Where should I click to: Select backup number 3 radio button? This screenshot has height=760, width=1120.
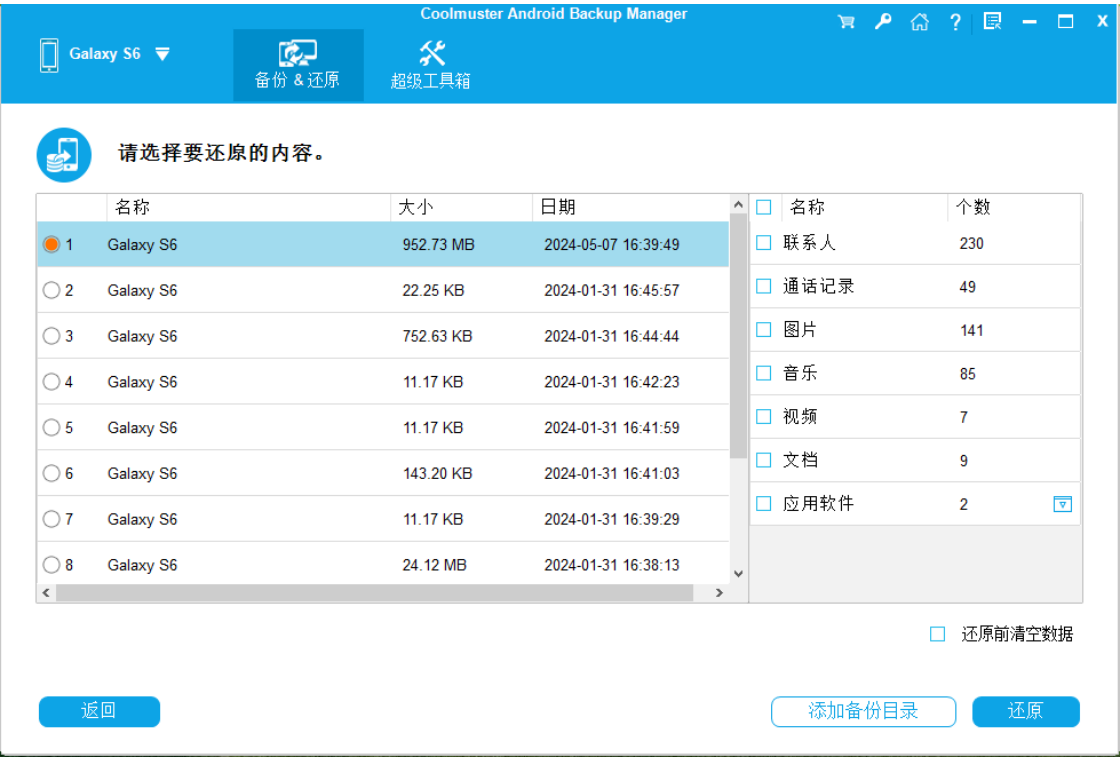point(51,336)
